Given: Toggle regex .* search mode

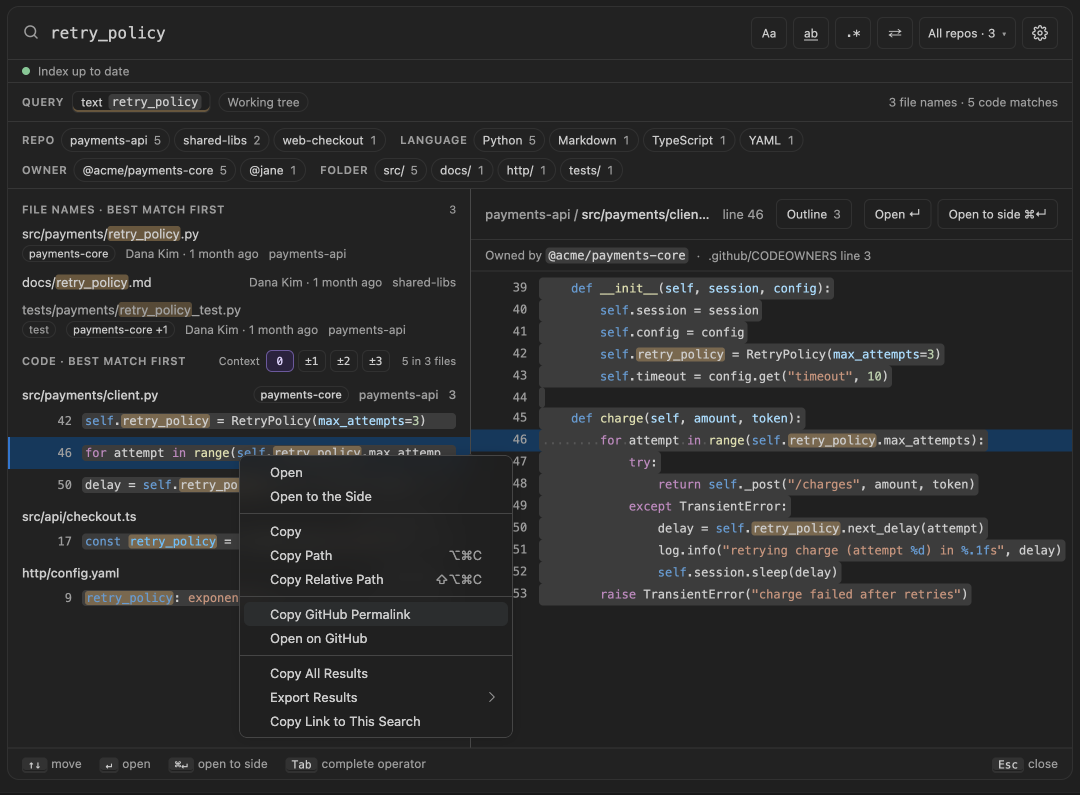Looking at the screenshot, I should click(853, 33).
